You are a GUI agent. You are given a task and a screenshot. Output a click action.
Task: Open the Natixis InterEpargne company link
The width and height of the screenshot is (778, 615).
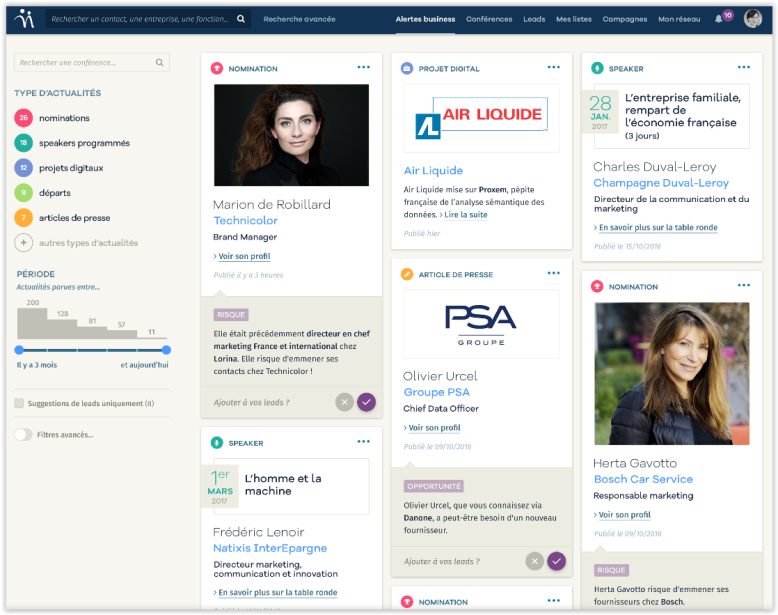pos(270,548)
